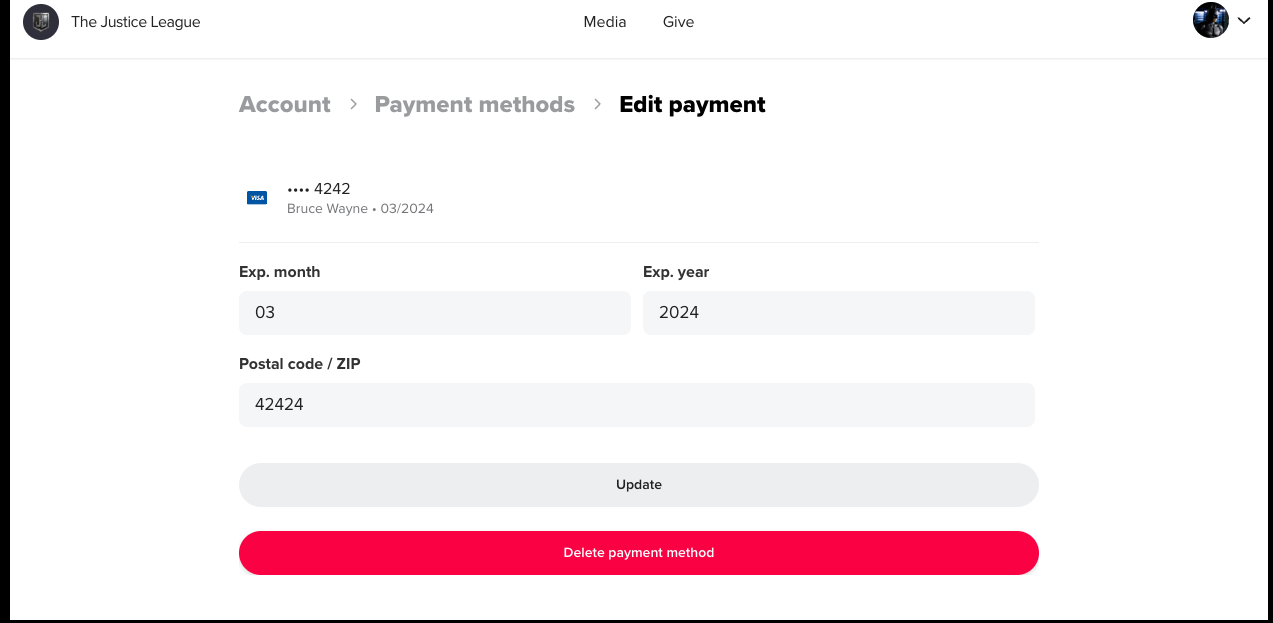Click The Justice League site title
Image resolution: width=1273 pixels, height=623 pixels.
pos(136,22)
